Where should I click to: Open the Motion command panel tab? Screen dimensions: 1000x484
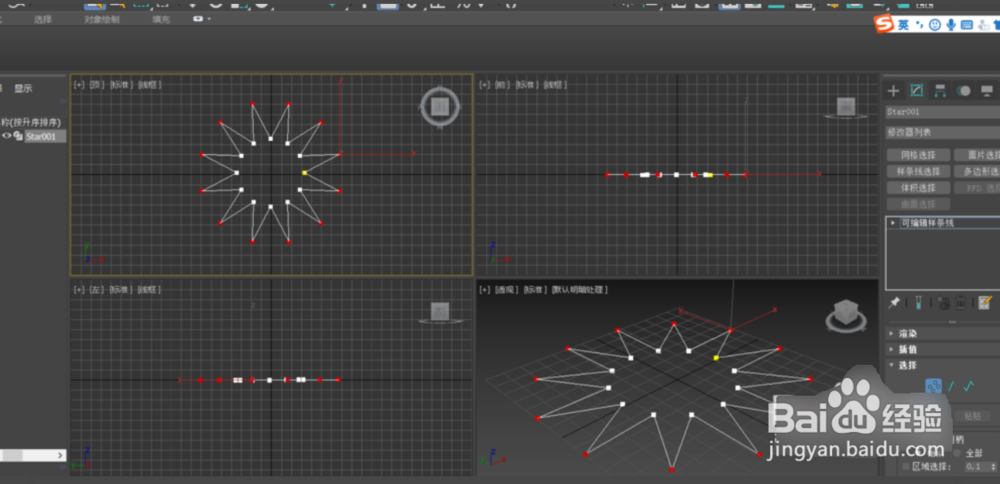pyautogui.click(x=964, y=91)
